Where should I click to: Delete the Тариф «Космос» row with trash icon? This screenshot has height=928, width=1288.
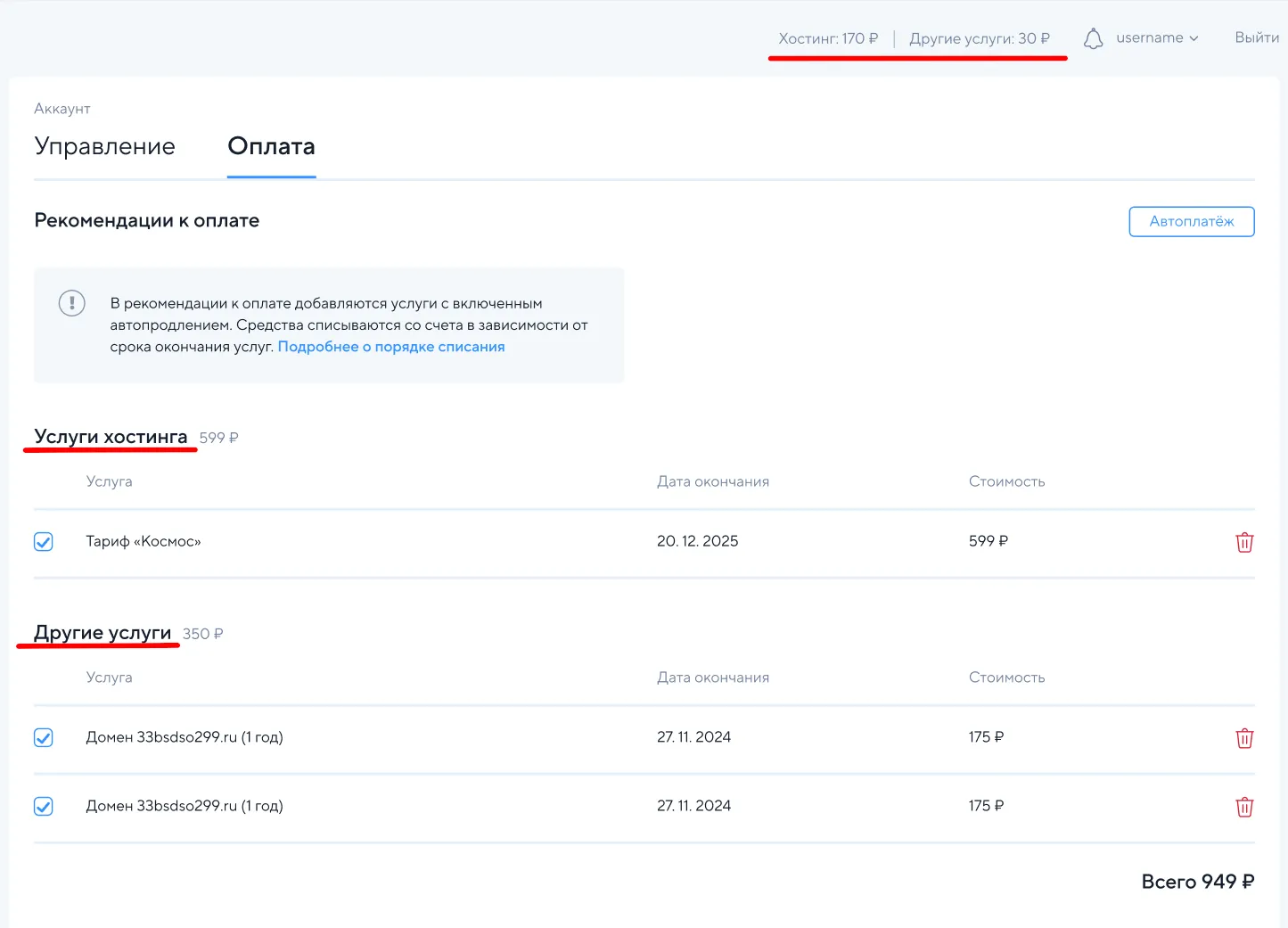(1244, 542)
